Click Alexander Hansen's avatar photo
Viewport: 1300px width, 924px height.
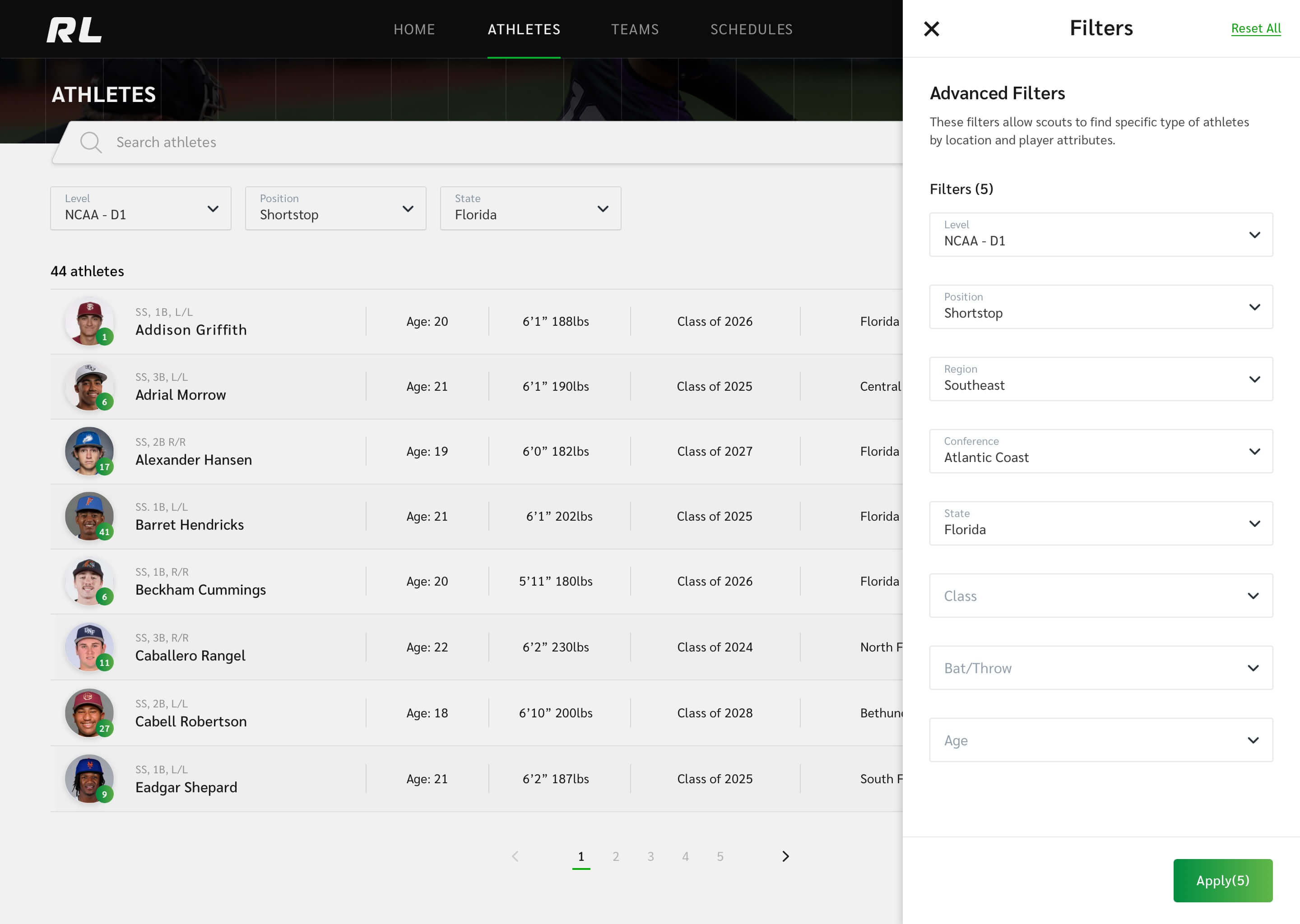pos(89,451)
